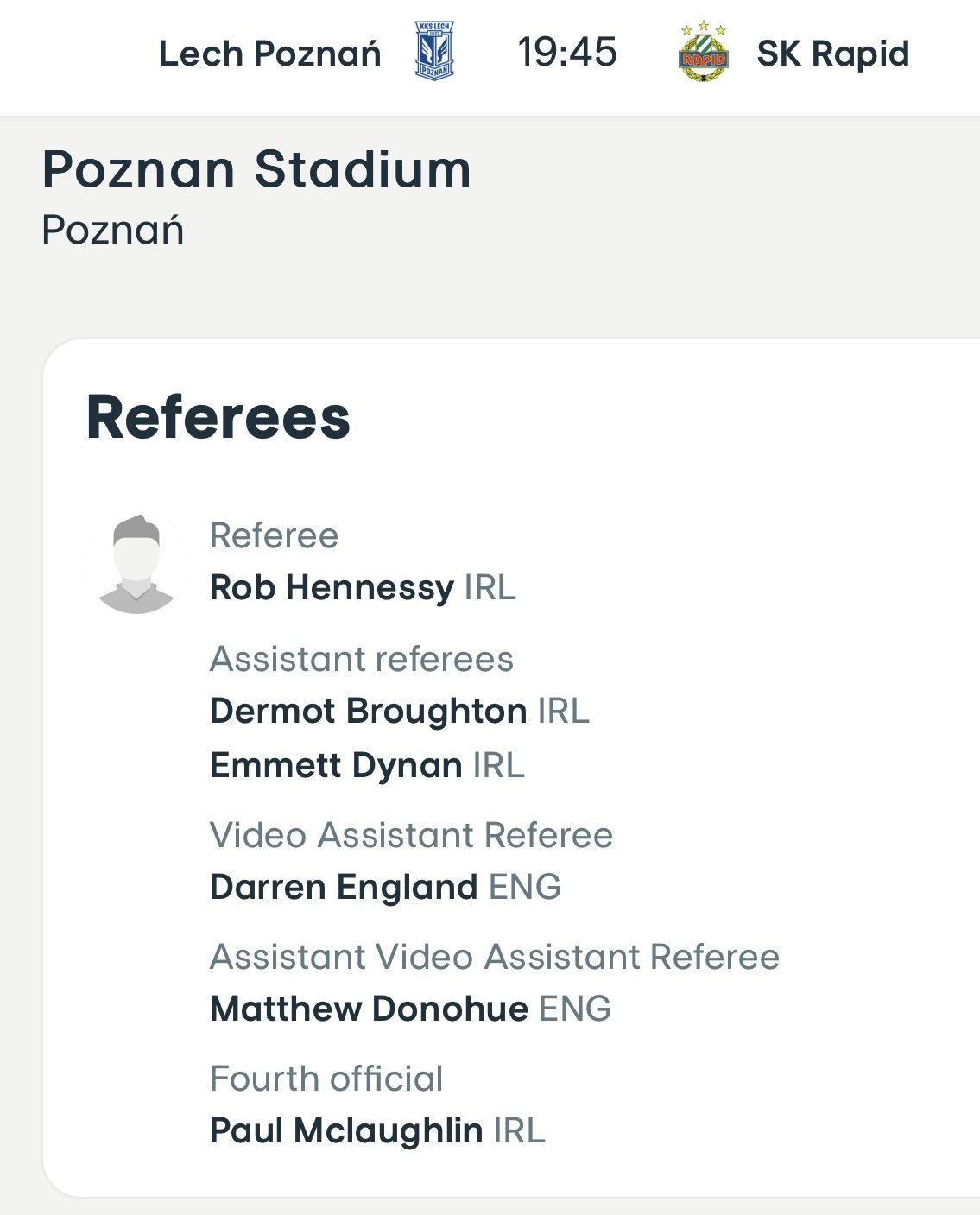980x1215 pixels.
Task: Click the Lech Poznań club crest
Action: [434, 52]
